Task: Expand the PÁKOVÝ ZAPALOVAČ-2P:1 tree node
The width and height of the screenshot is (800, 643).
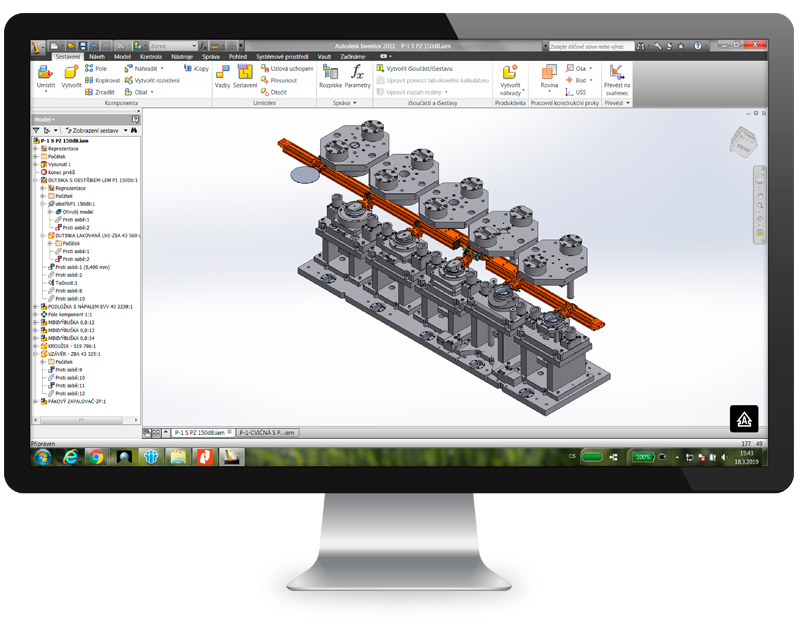Action: [x=35, y=401]
